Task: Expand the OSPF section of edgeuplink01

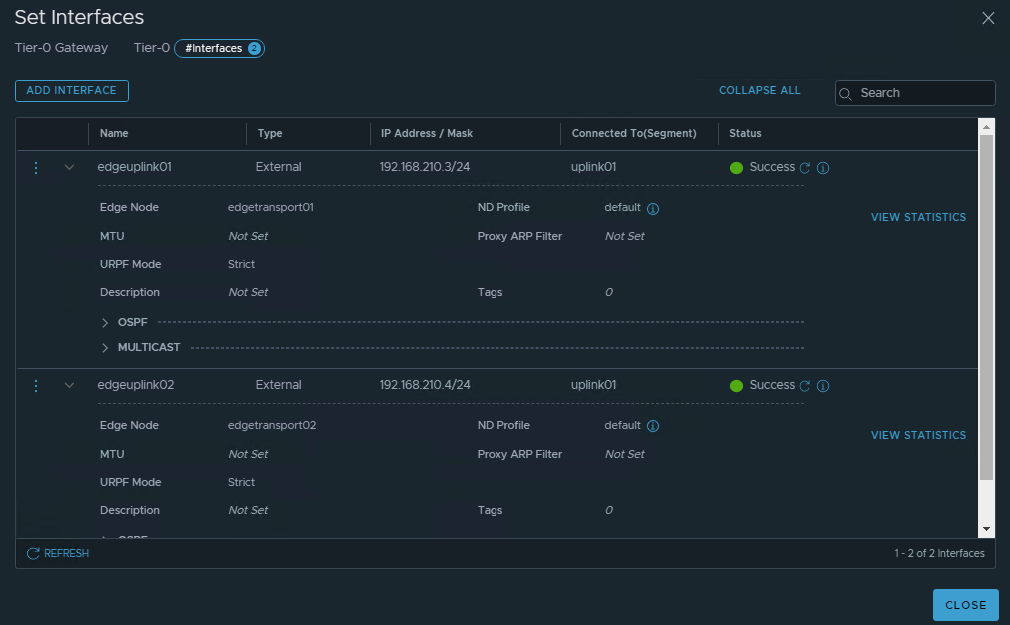Action: [x=105, y=322]
